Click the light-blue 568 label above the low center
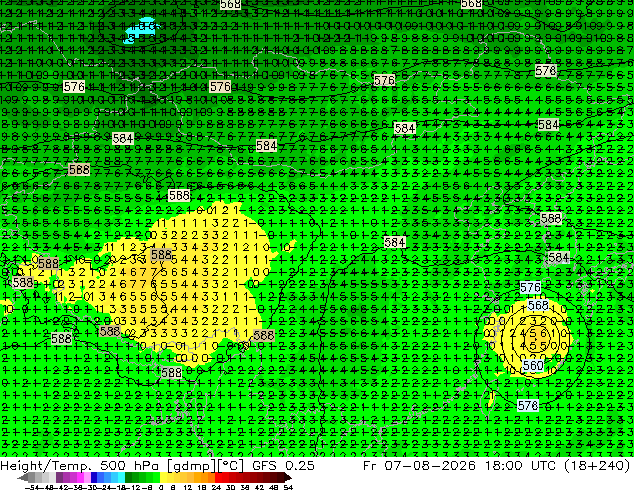The image size is (634, 490). pos(538,305)
